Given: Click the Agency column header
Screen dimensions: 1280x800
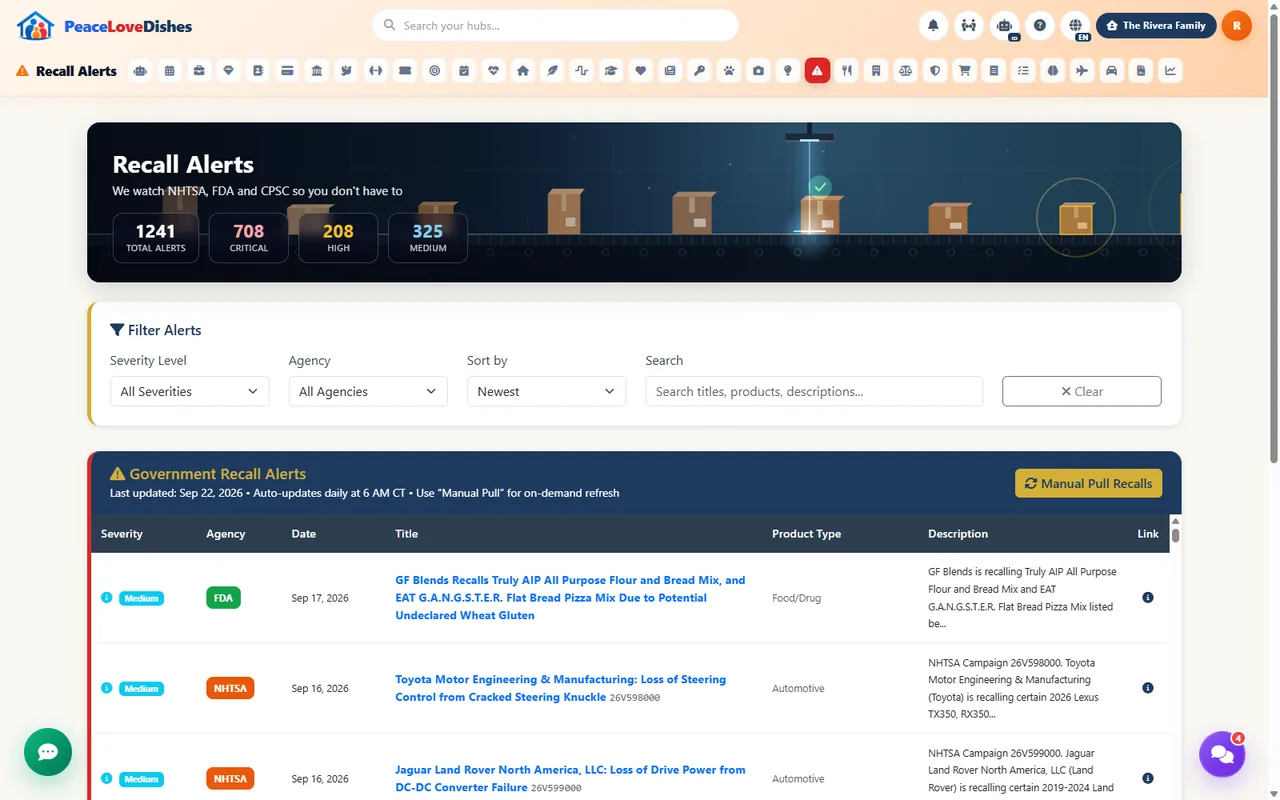Looking at the screenshot, I should point(226,534).
